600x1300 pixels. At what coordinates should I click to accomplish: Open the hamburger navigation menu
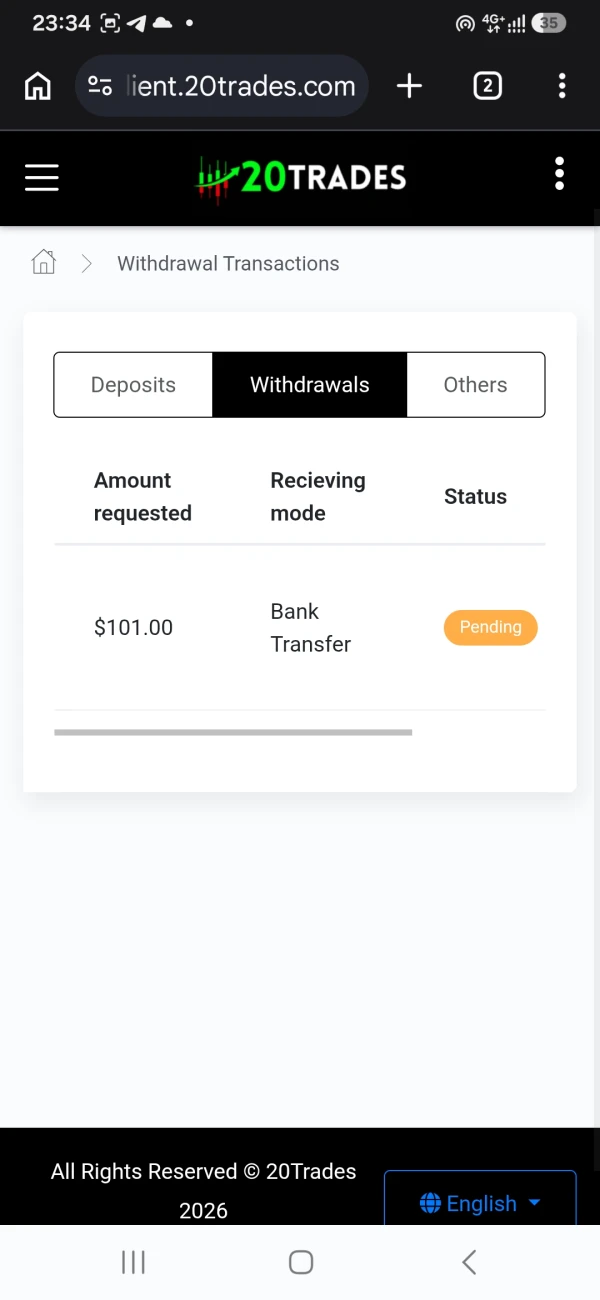click(42, 178)
